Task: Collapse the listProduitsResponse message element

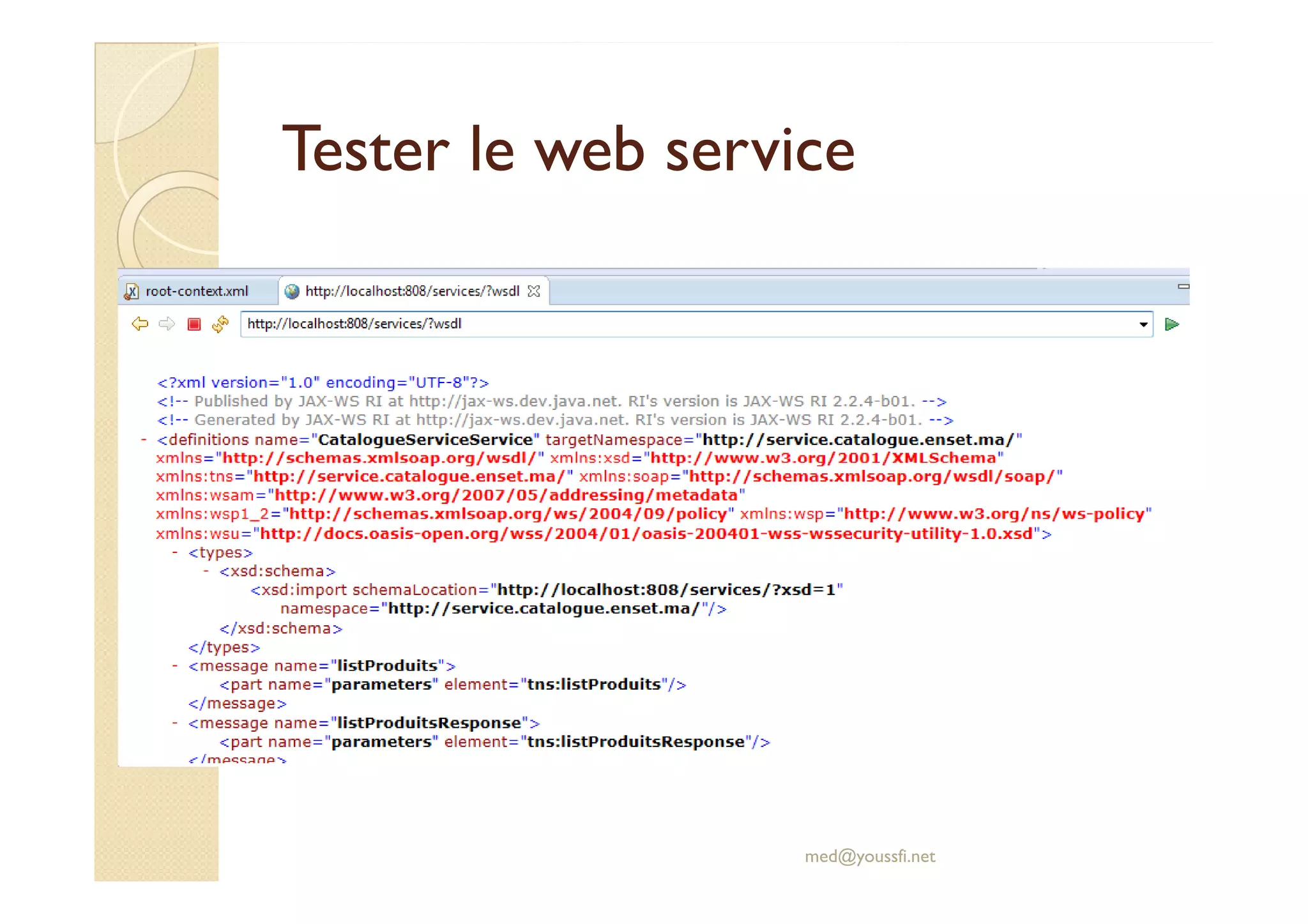Action: (174, 722)
